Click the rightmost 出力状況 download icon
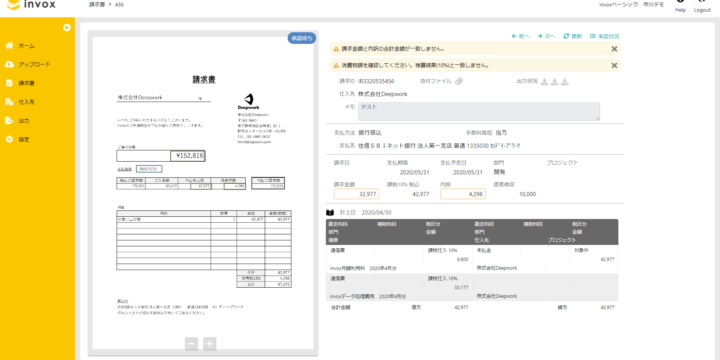720x360 pixels. (565, 81)
